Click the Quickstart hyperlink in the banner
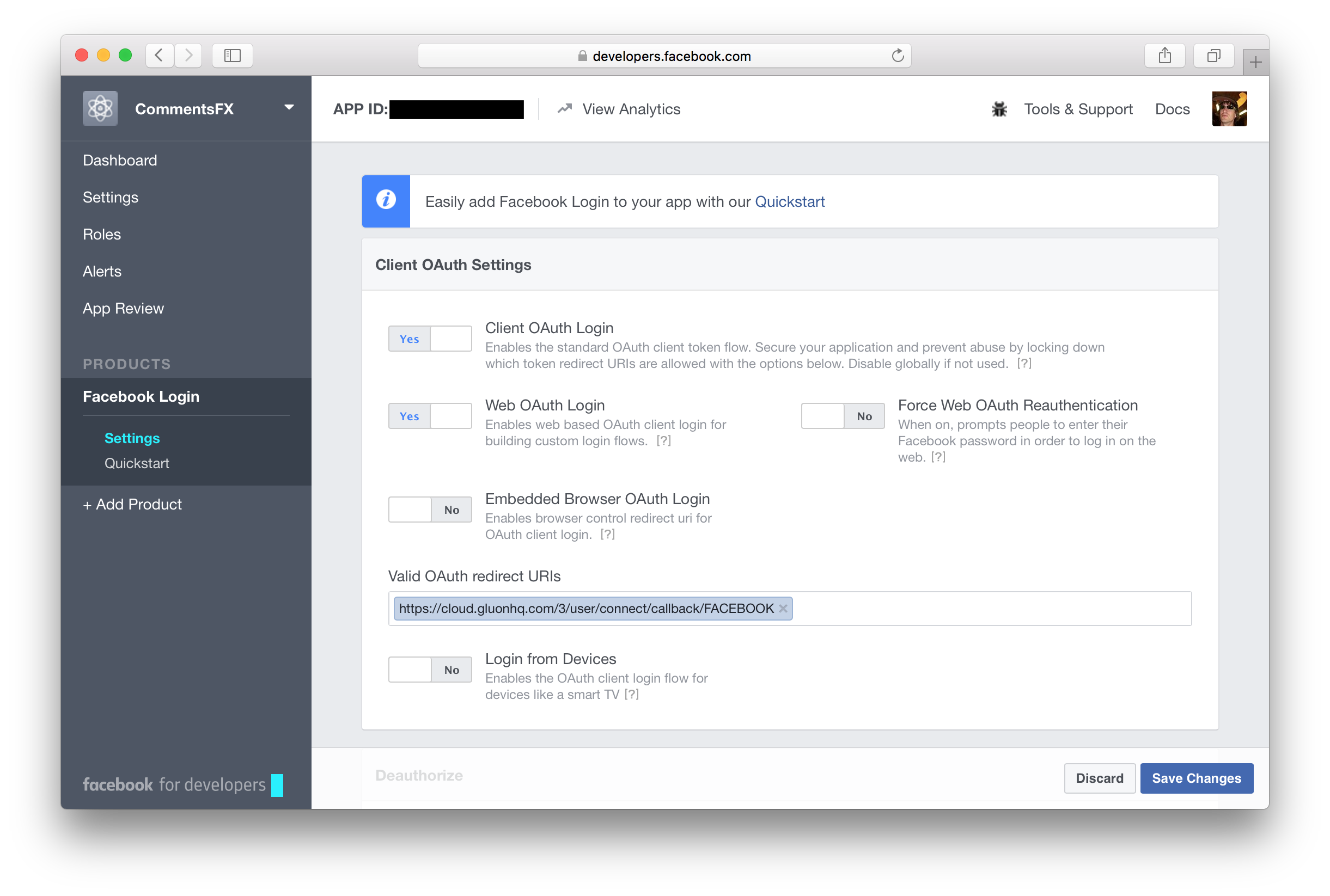This screenshot has height=896, width=1330. click(789, 201)
